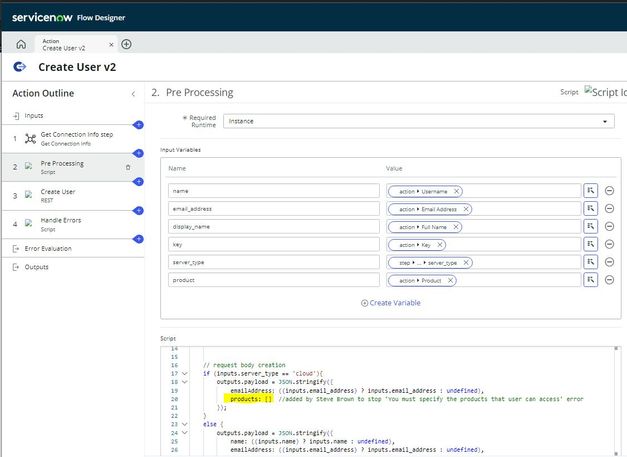Delete the name input variable row
Image resolution: width=627 pixels, height=457 pixels.
click(609, 191)
